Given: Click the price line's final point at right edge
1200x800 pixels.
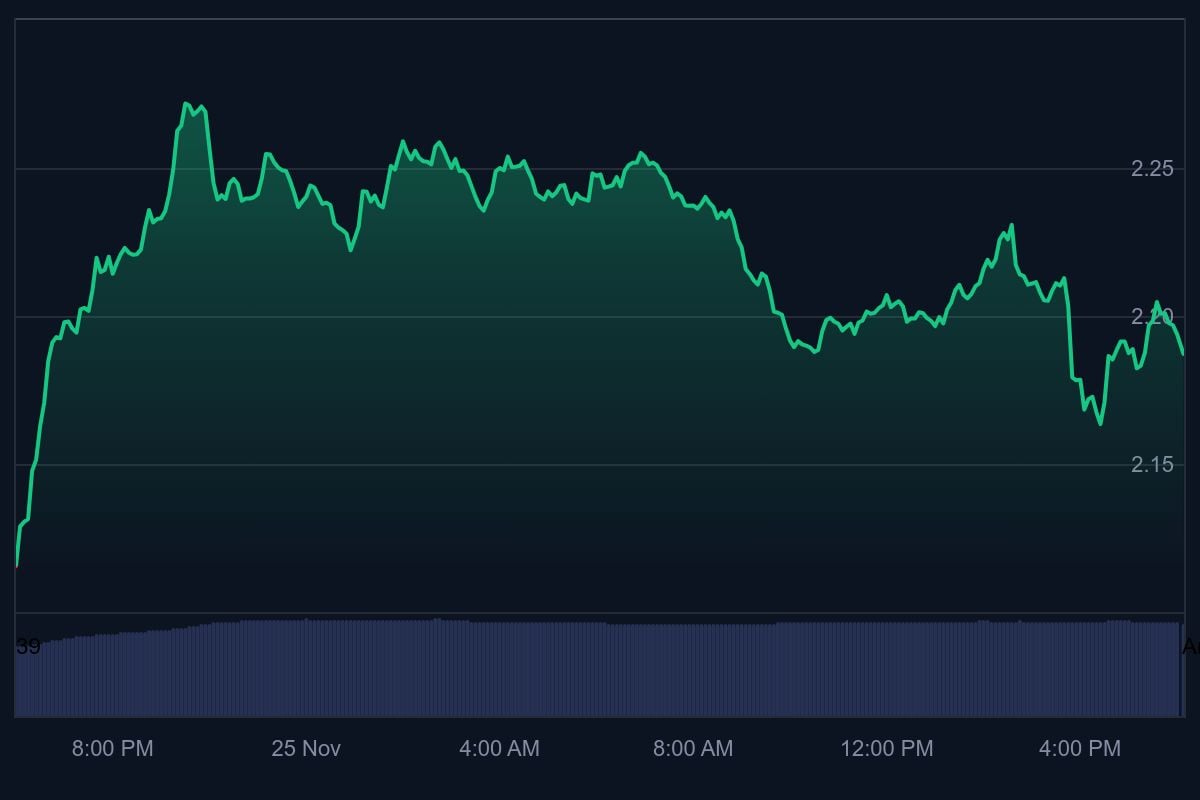Looking at the screenshot, I should pos(1183,354).
